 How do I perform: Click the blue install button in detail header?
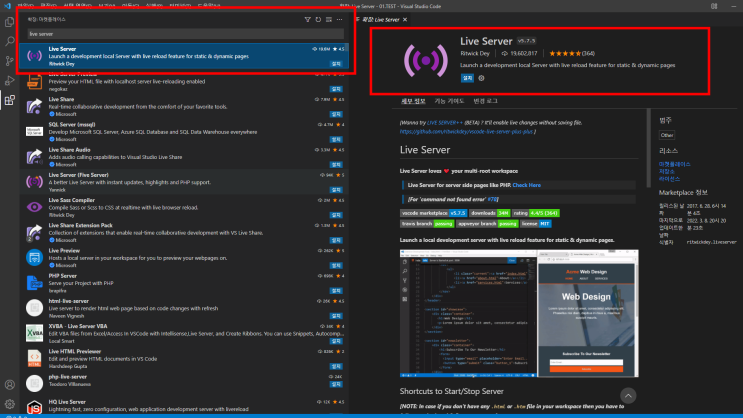[x=467, y=78]
